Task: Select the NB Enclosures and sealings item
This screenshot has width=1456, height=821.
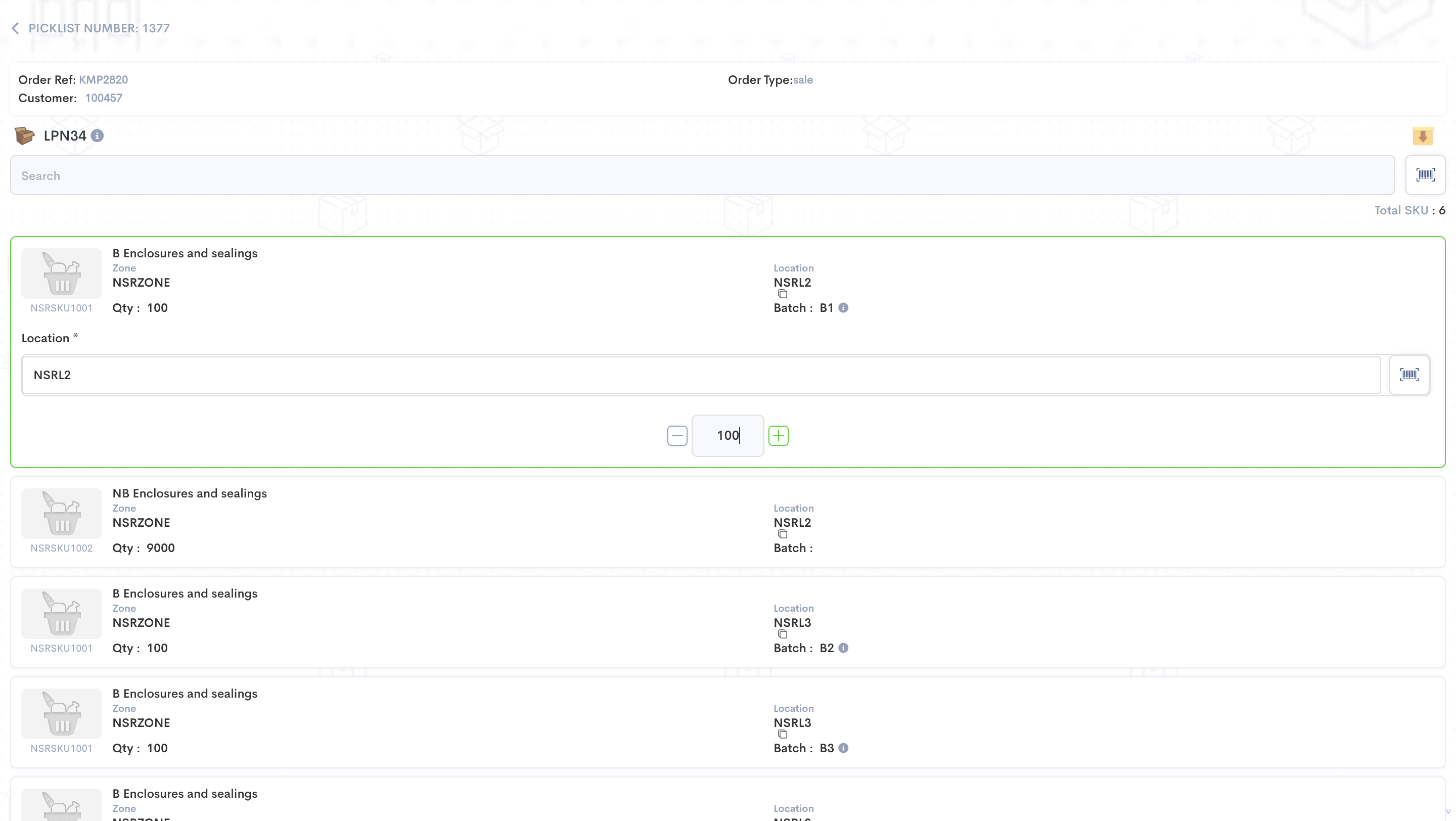Action: pyautogui.click(x=190, y=493)
